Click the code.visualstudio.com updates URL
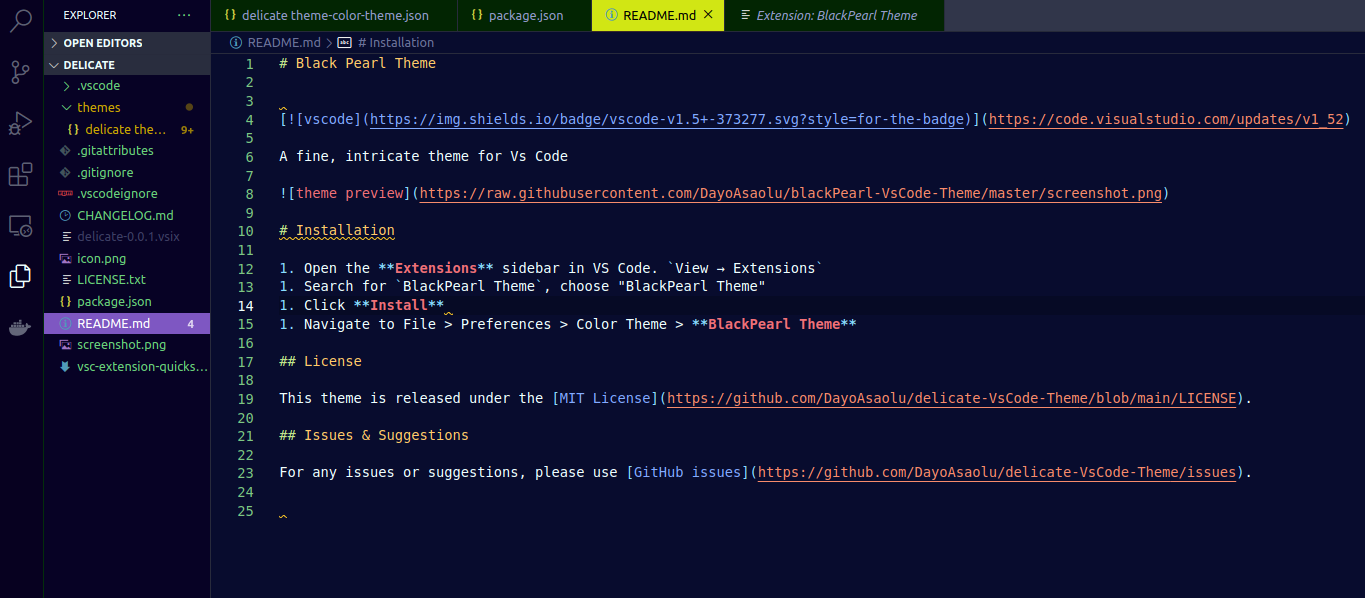This screenshot has width=1365, height=598. tap(1166, 119)
